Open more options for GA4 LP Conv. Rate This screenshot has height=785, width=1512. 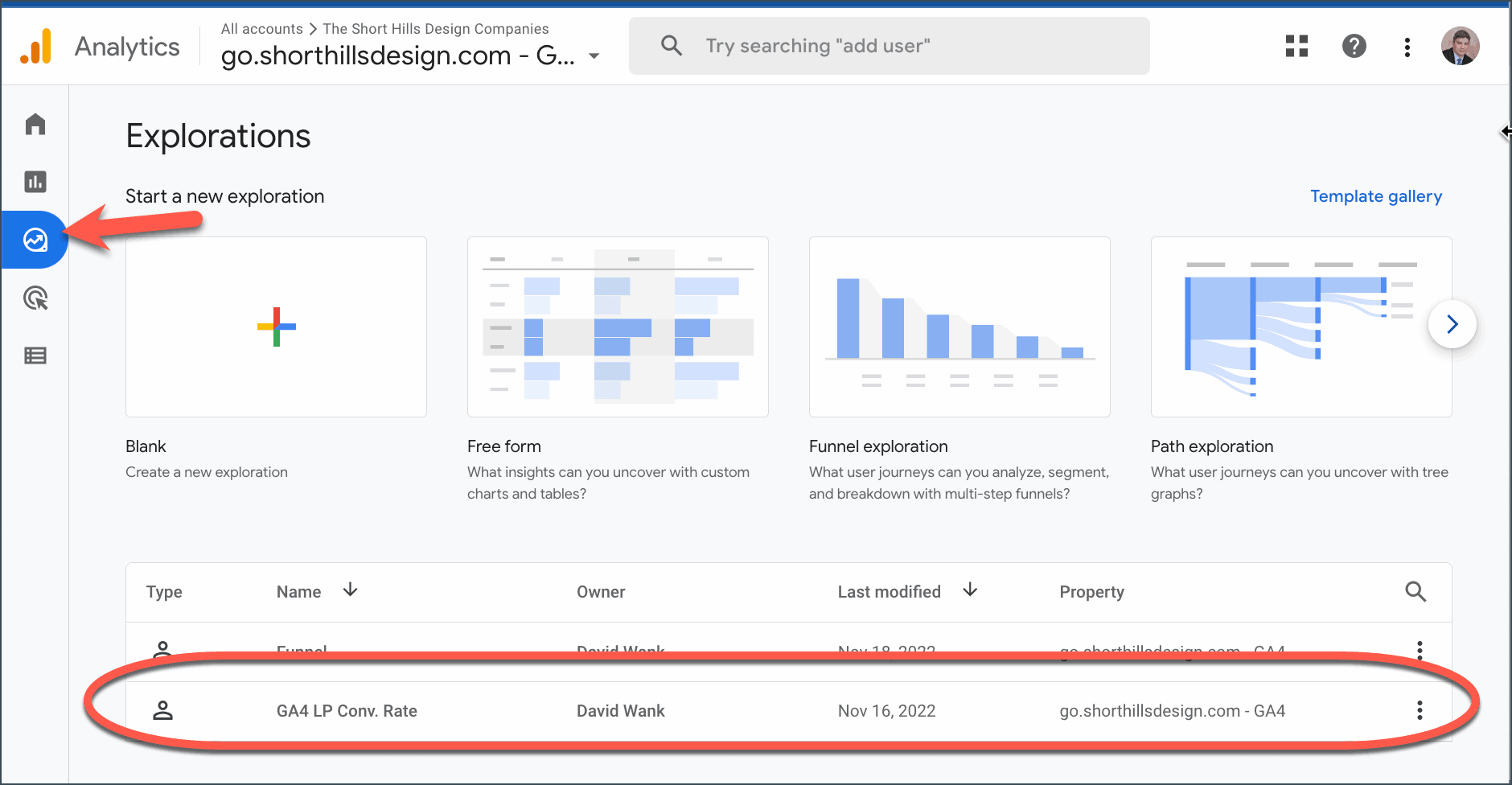1420,710
